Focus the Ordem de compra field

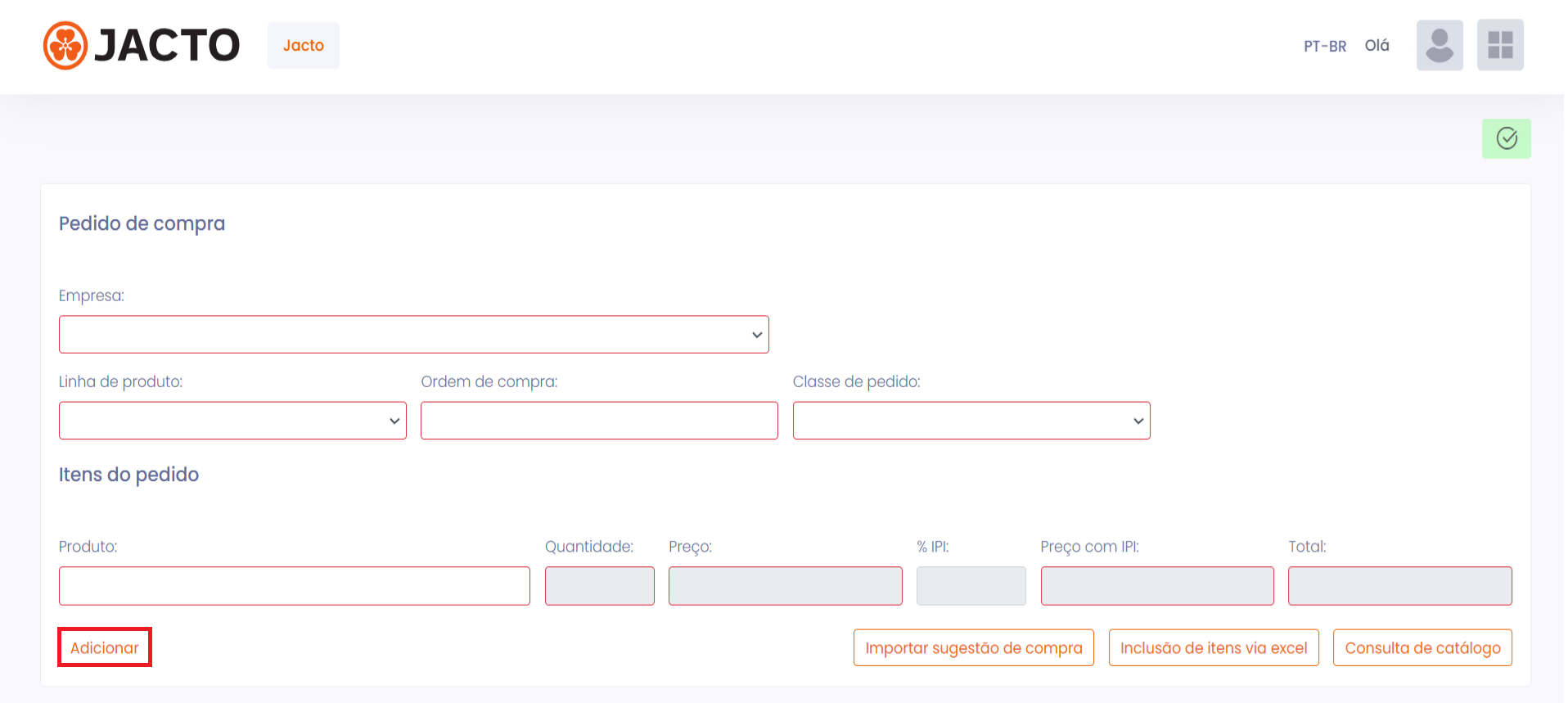coord(599,421)
